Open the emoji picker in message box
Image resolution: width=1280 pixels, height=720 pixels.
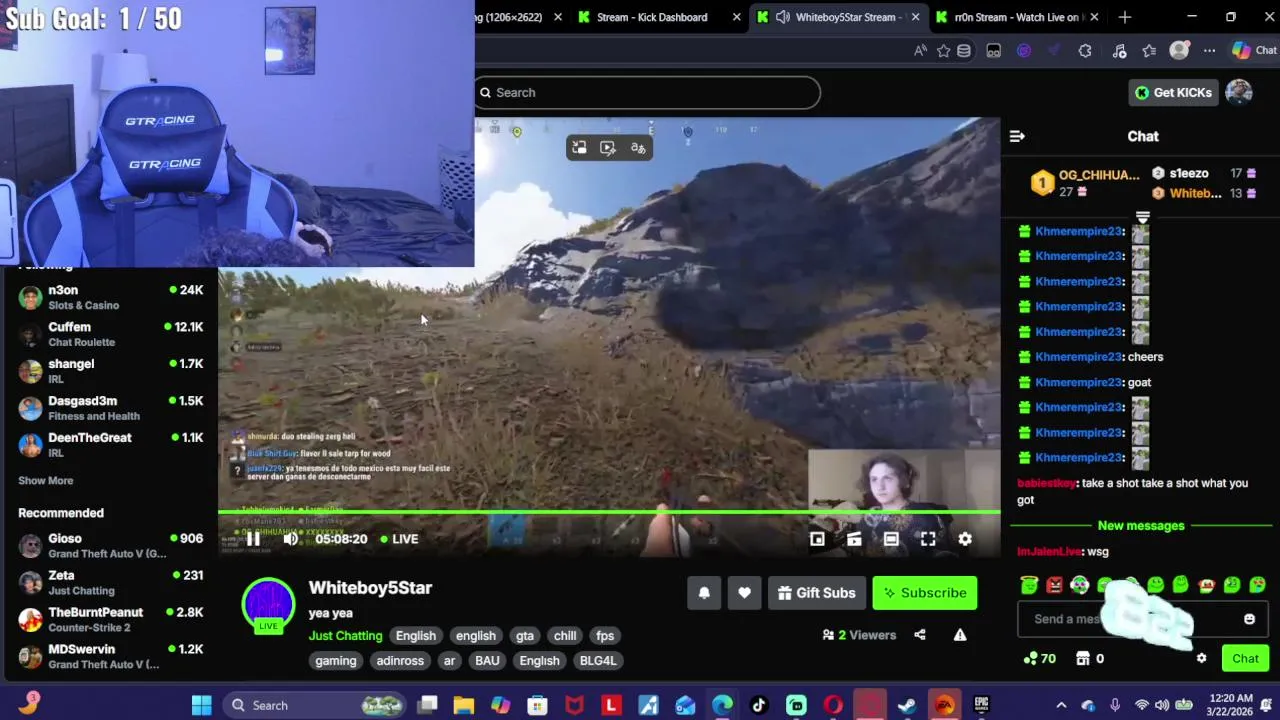[1249, 619]
